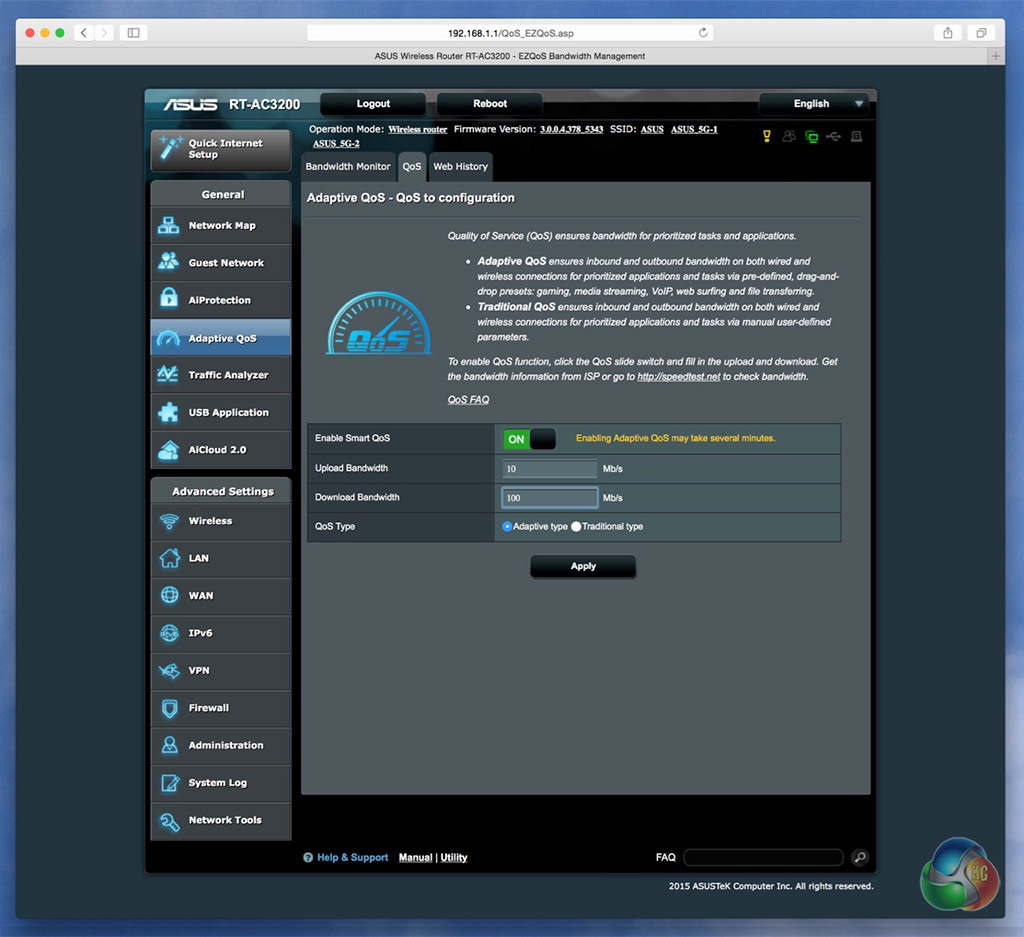
Task: Switch to Web History tab
Action: 460,167
